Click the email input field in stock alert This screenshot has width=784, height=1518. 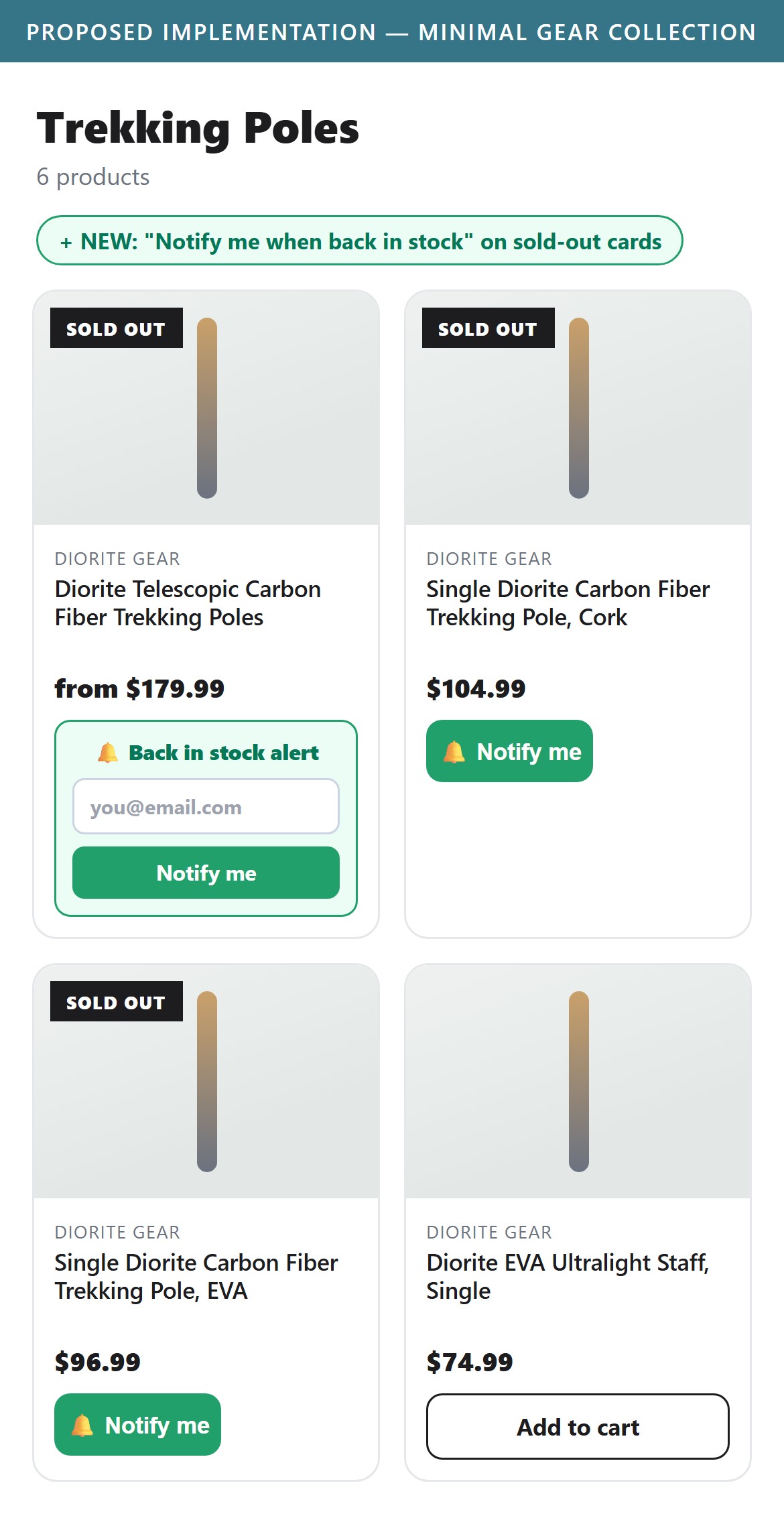point(206,806)
